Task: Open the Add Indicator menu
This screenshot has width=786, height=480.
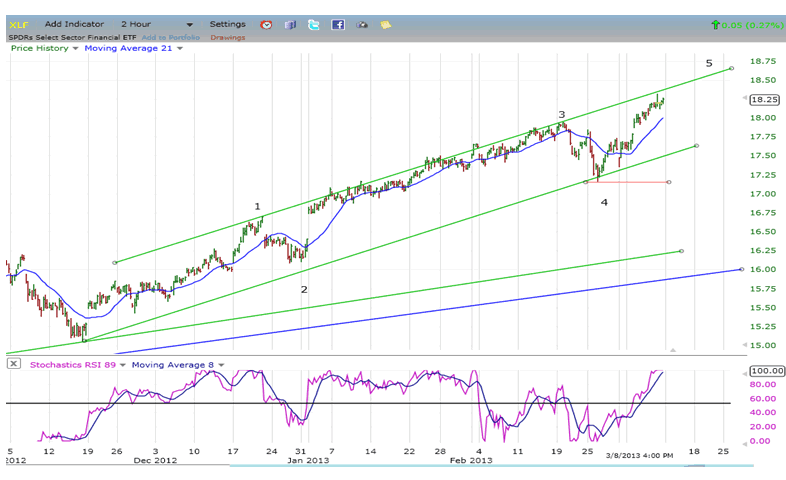Action: (x=73, y=24)
